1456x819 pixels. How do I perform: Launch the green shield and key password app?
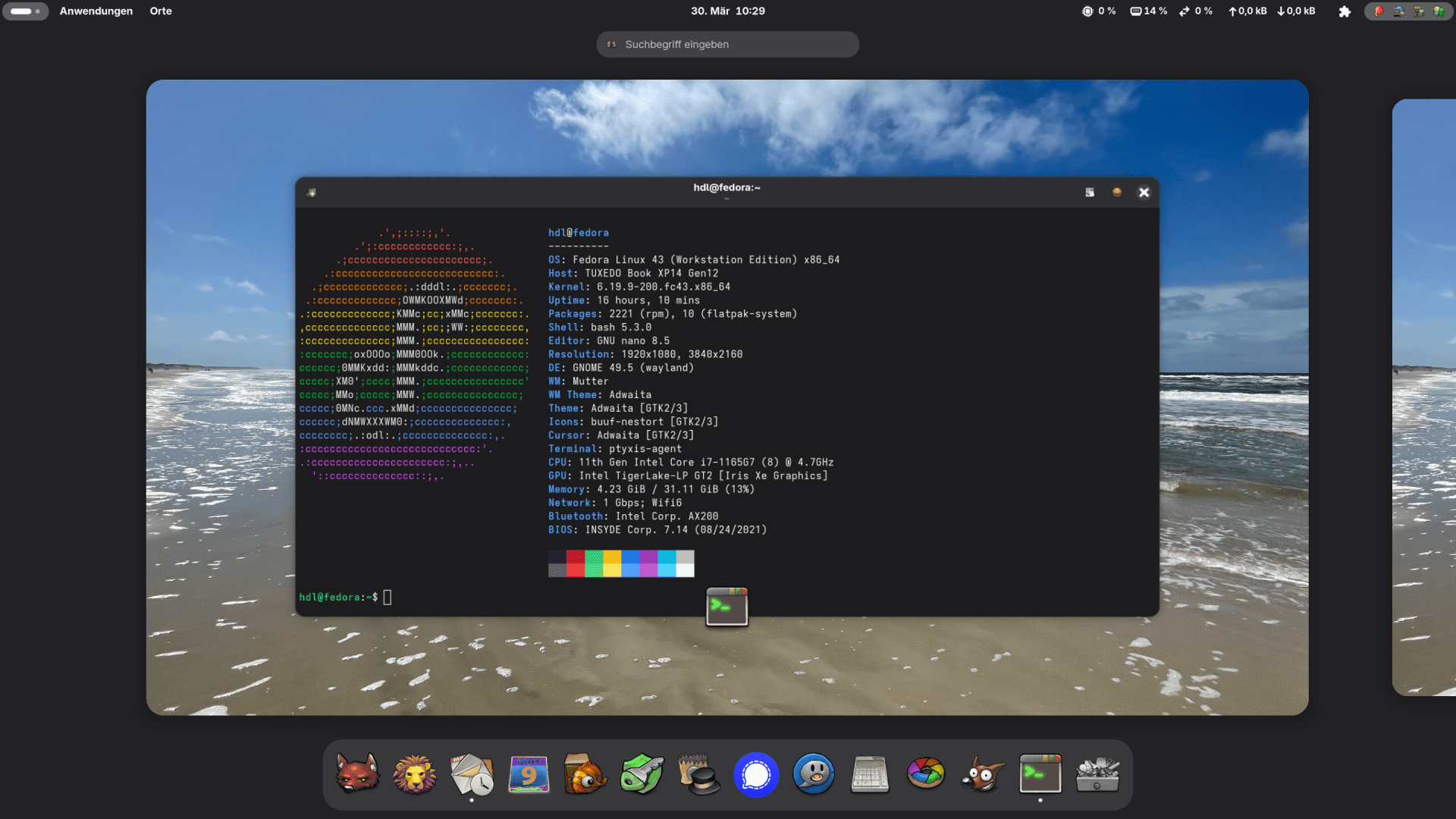642,774
